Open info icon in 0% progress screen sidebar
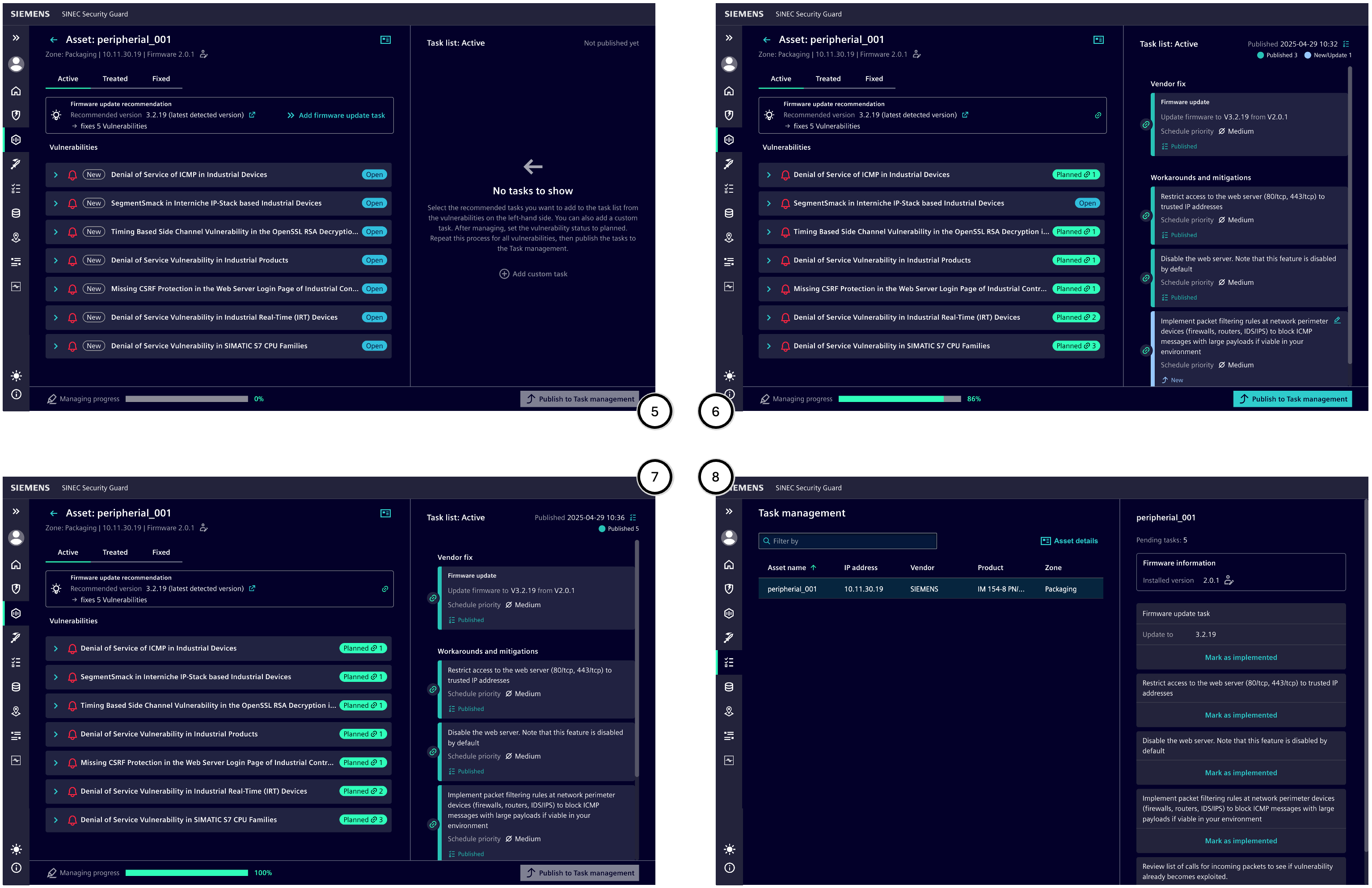Screen dimensions: 1372x888 (16, 394)
